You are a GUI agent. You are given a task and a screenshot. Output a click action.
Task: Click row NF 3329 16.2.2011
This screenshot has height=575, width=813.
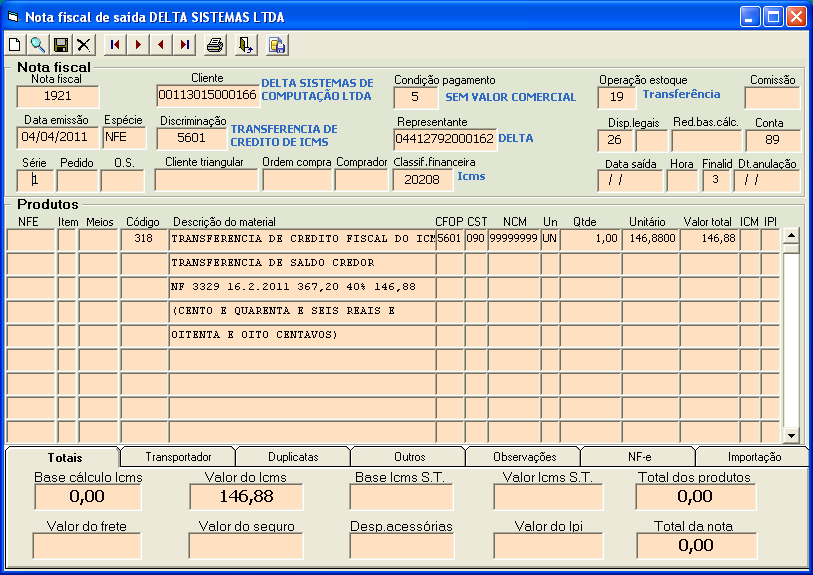tap(302, 287)
